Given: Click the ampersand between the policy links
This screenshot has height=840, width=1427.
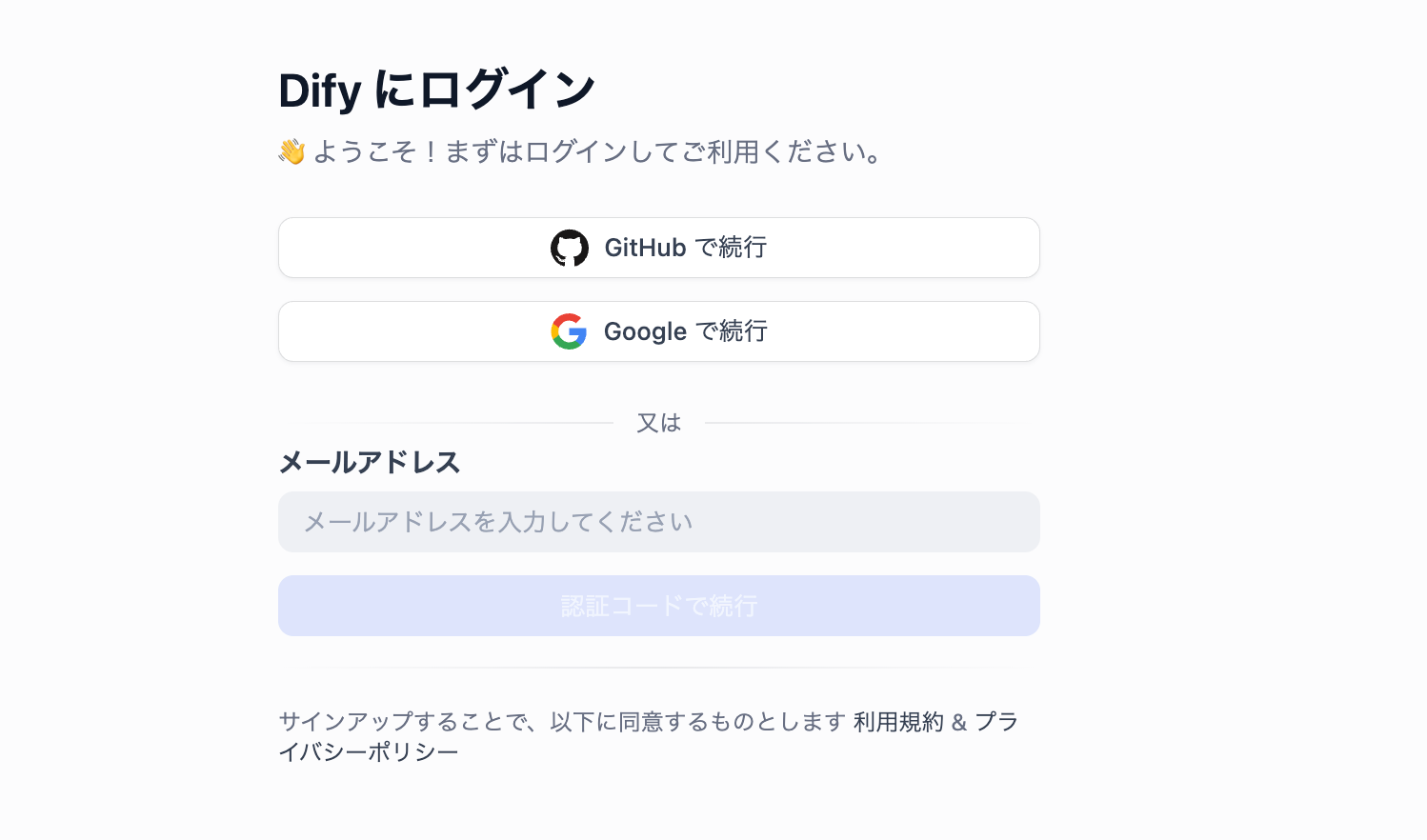Looking at the screenshot, I should [x=959, y=722].
